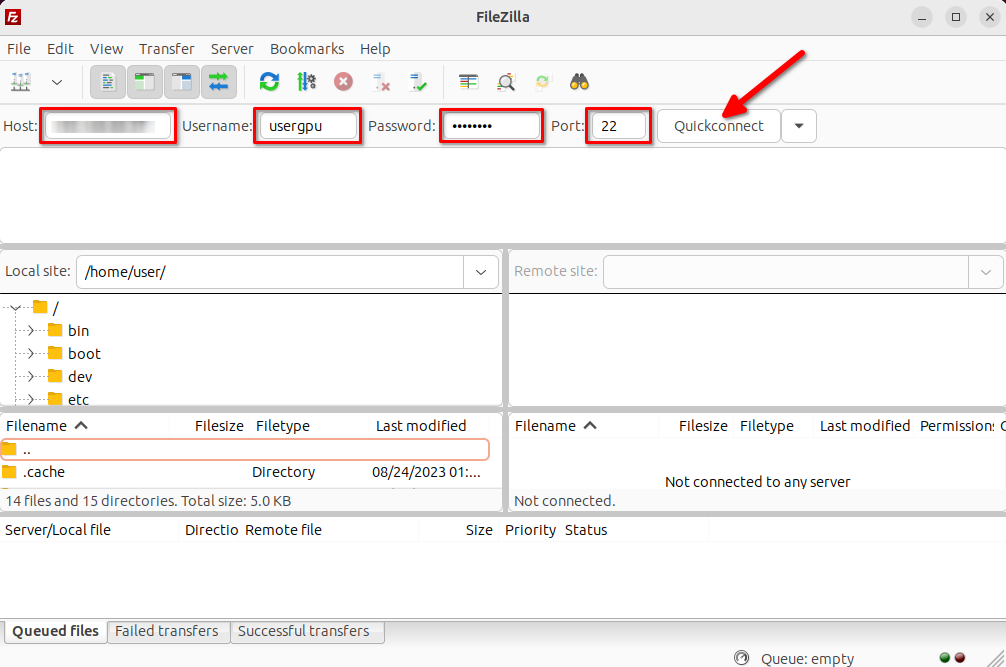Sort remote list by Permissions column
The width and height of the screenshot is (1006, 667).
(956, 426)
